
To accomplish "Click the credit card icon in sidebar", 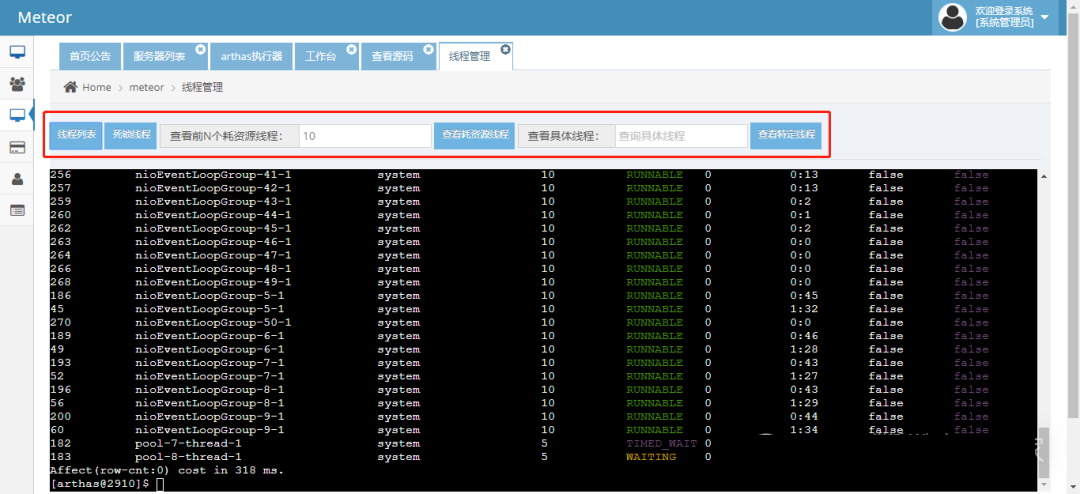I will [17, 148].
